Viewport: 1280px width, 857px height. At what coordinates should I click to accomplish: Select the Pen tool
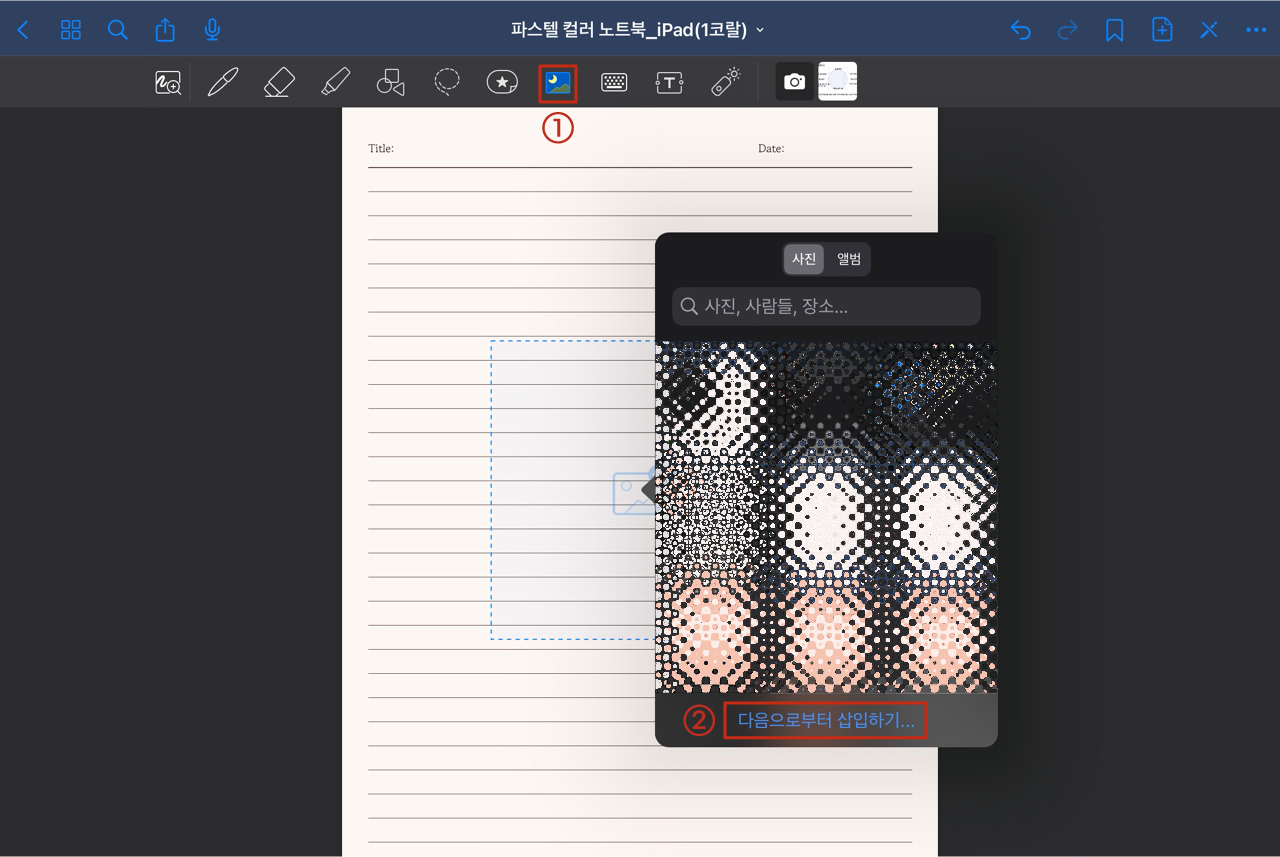[223, 82]
